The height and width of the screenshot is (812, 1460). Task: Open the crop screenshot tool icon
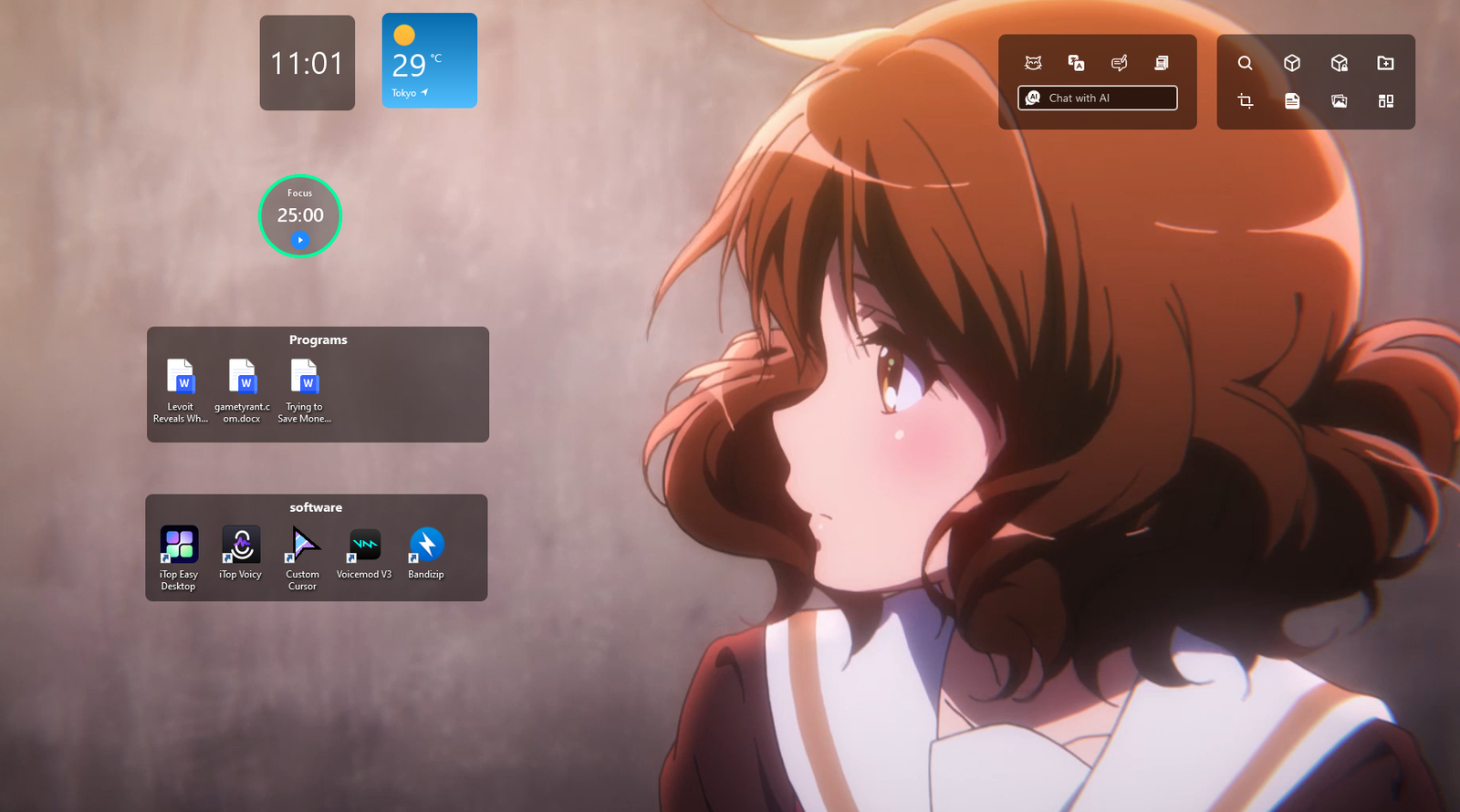[1245, 100]
